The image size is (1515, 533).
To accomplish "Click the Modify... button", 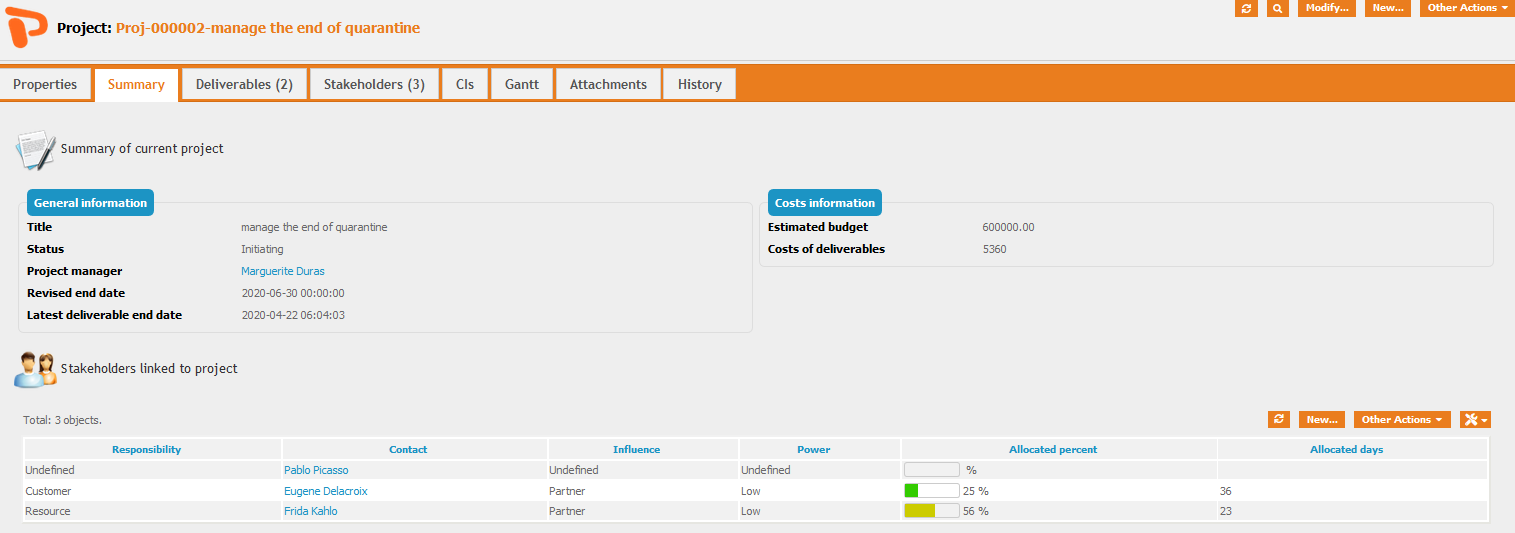I will coord(1327,8).
